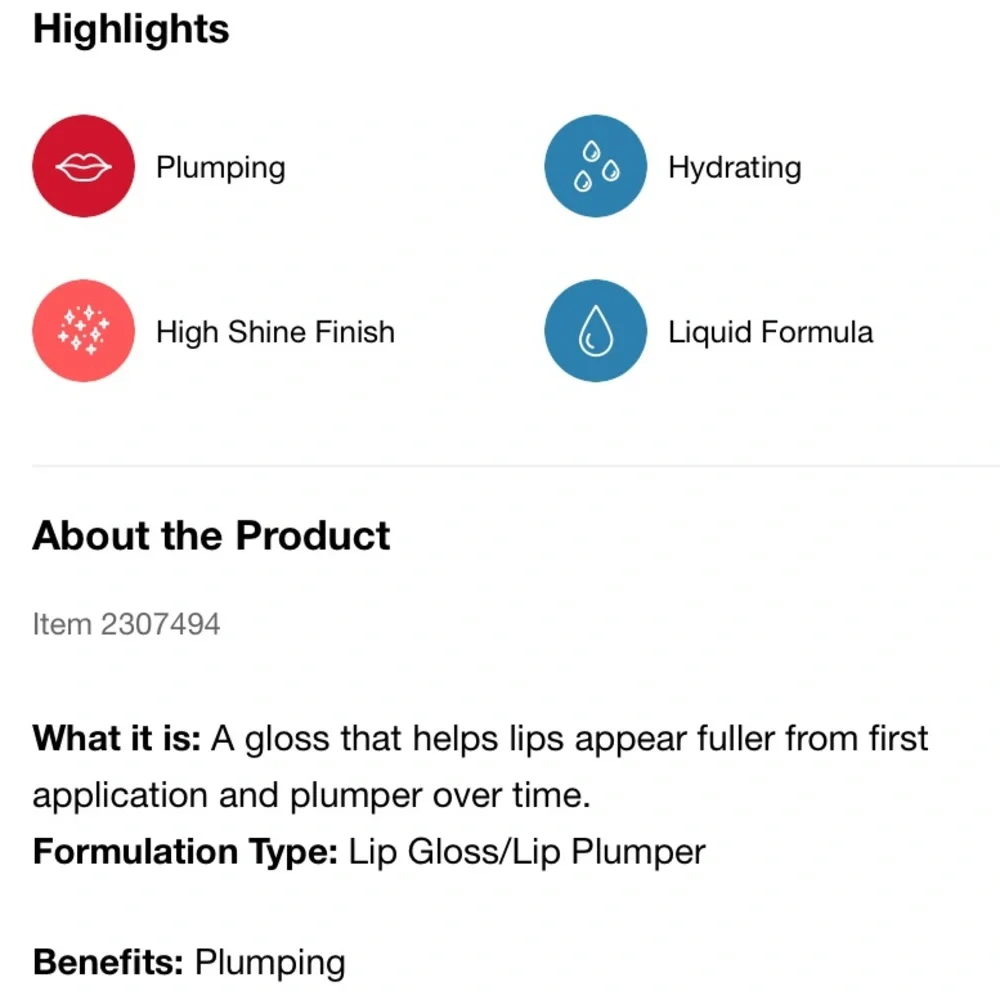Select the High Shine Finish label
Image resolution: width=1000 pixels, height=1000 pixels.
[x=276, y=332]
